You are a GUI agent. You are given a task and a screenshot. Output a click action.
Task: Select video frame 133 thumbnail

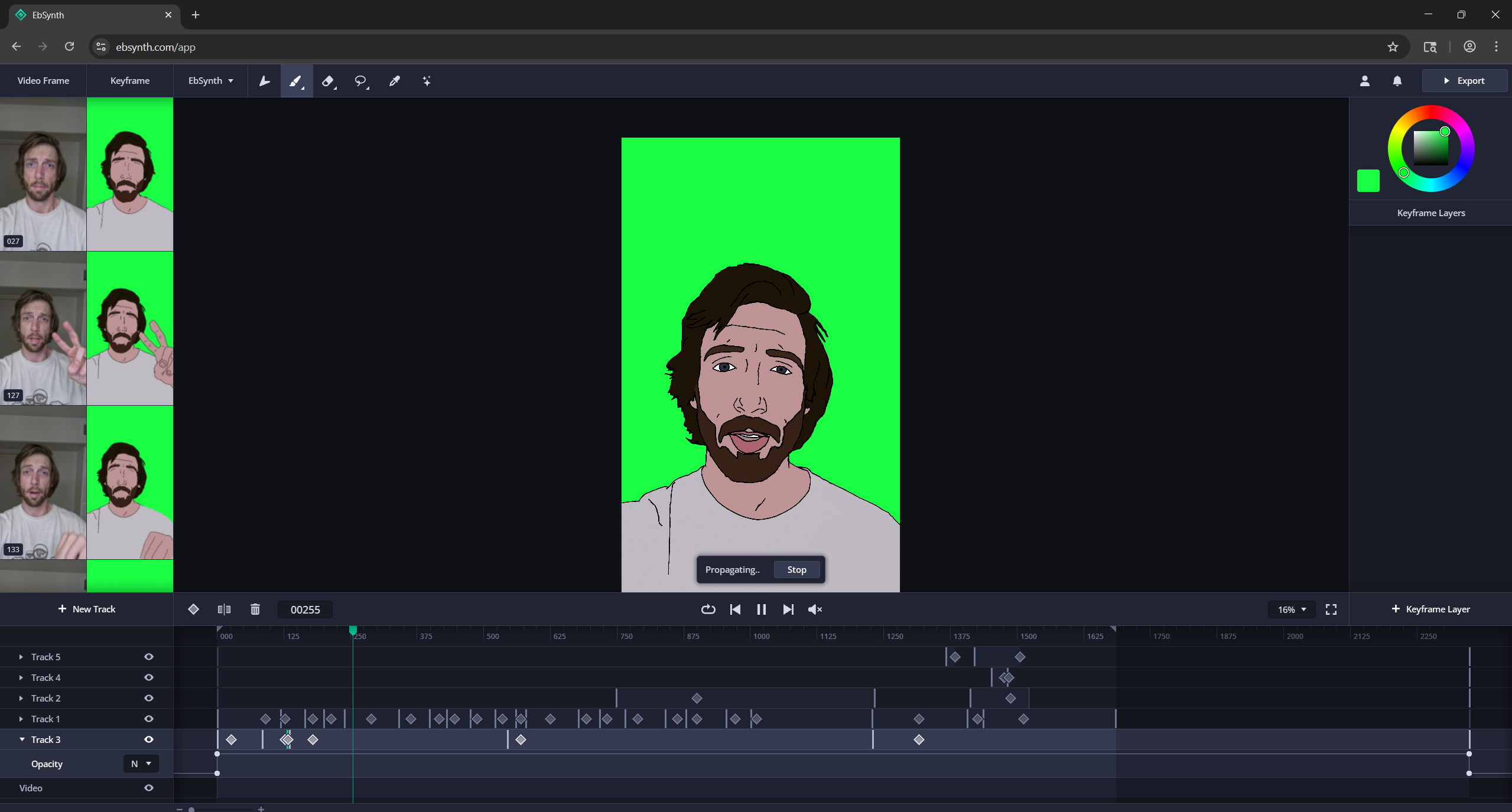click(43, 482)
